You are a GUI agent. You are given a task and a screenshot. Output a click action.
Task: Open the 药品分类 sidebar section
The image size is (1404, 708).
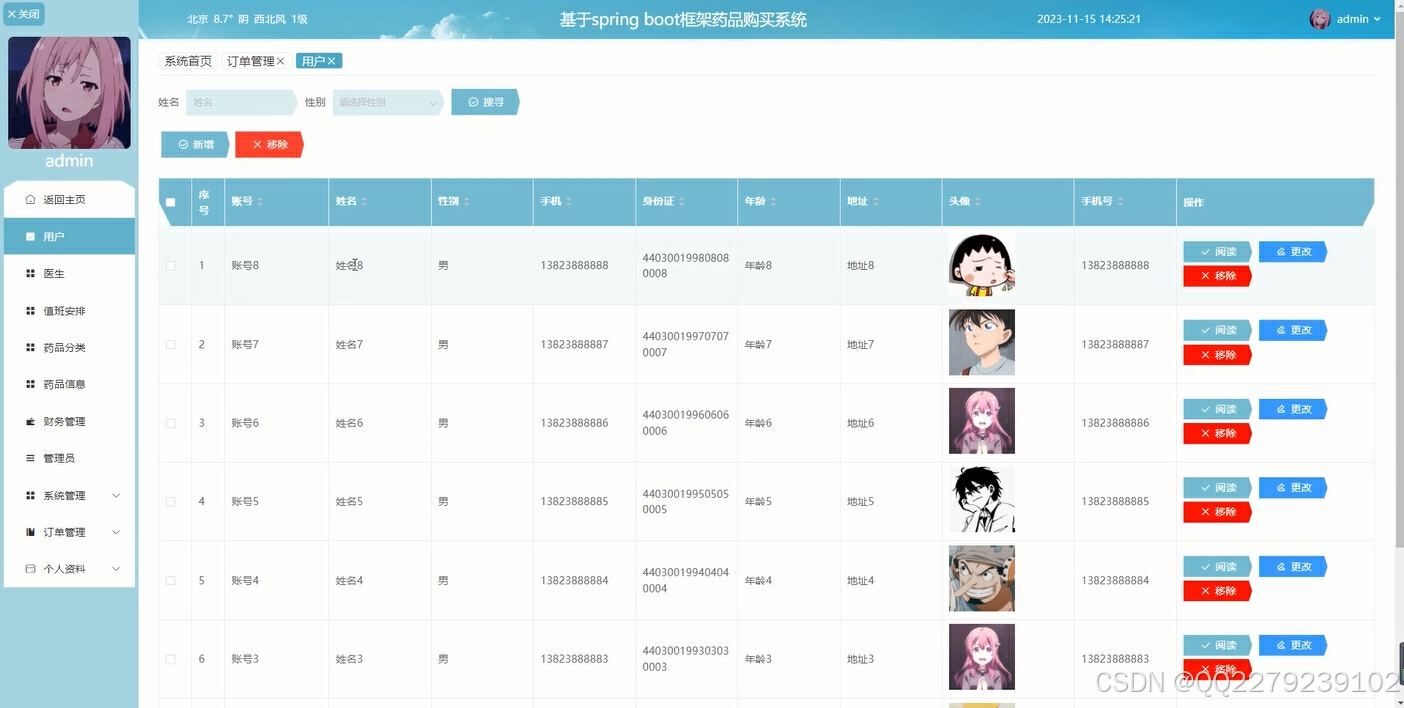68,347
